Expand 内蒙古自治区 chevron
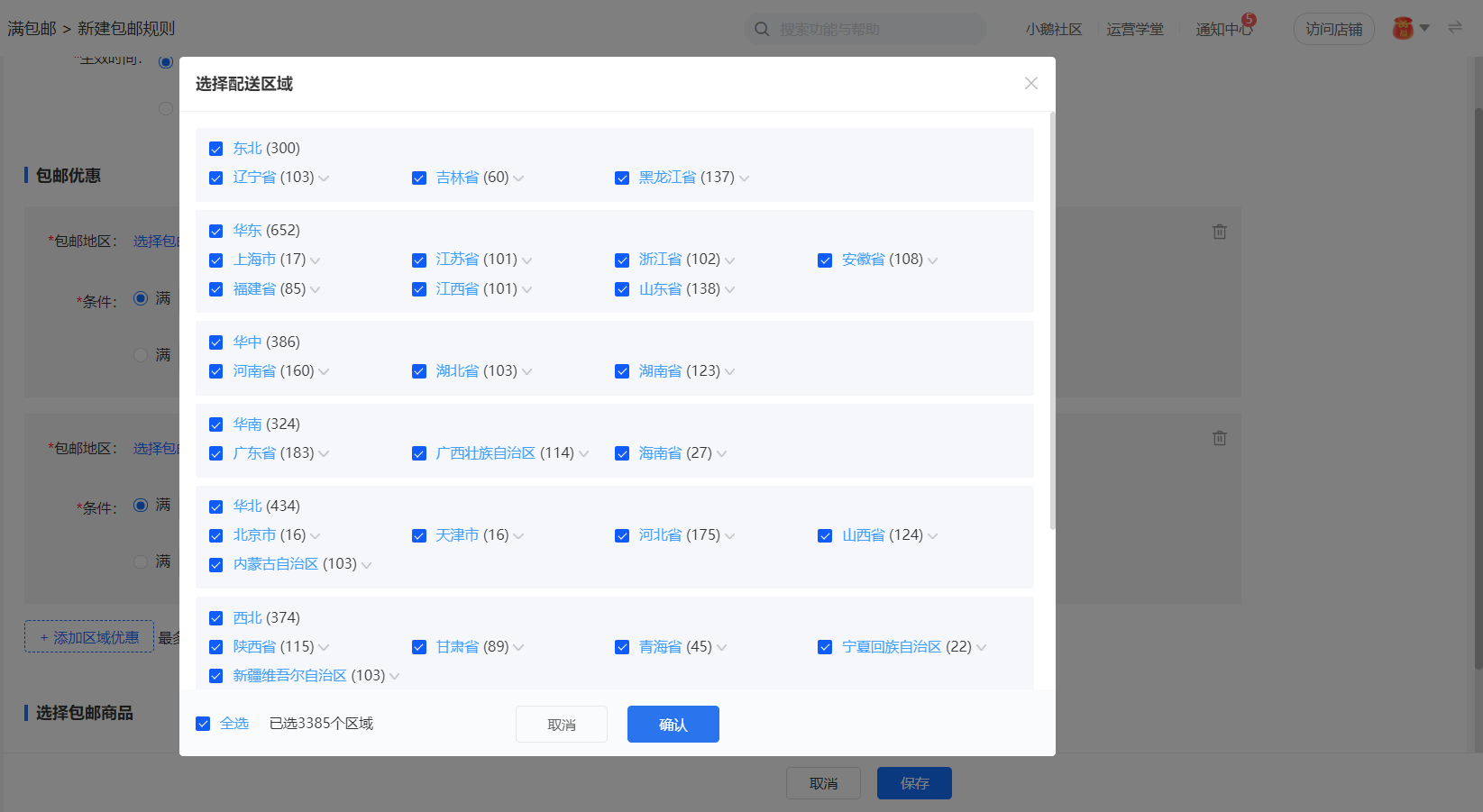Viewport: 1483px width, 812px height. point(366,565)
